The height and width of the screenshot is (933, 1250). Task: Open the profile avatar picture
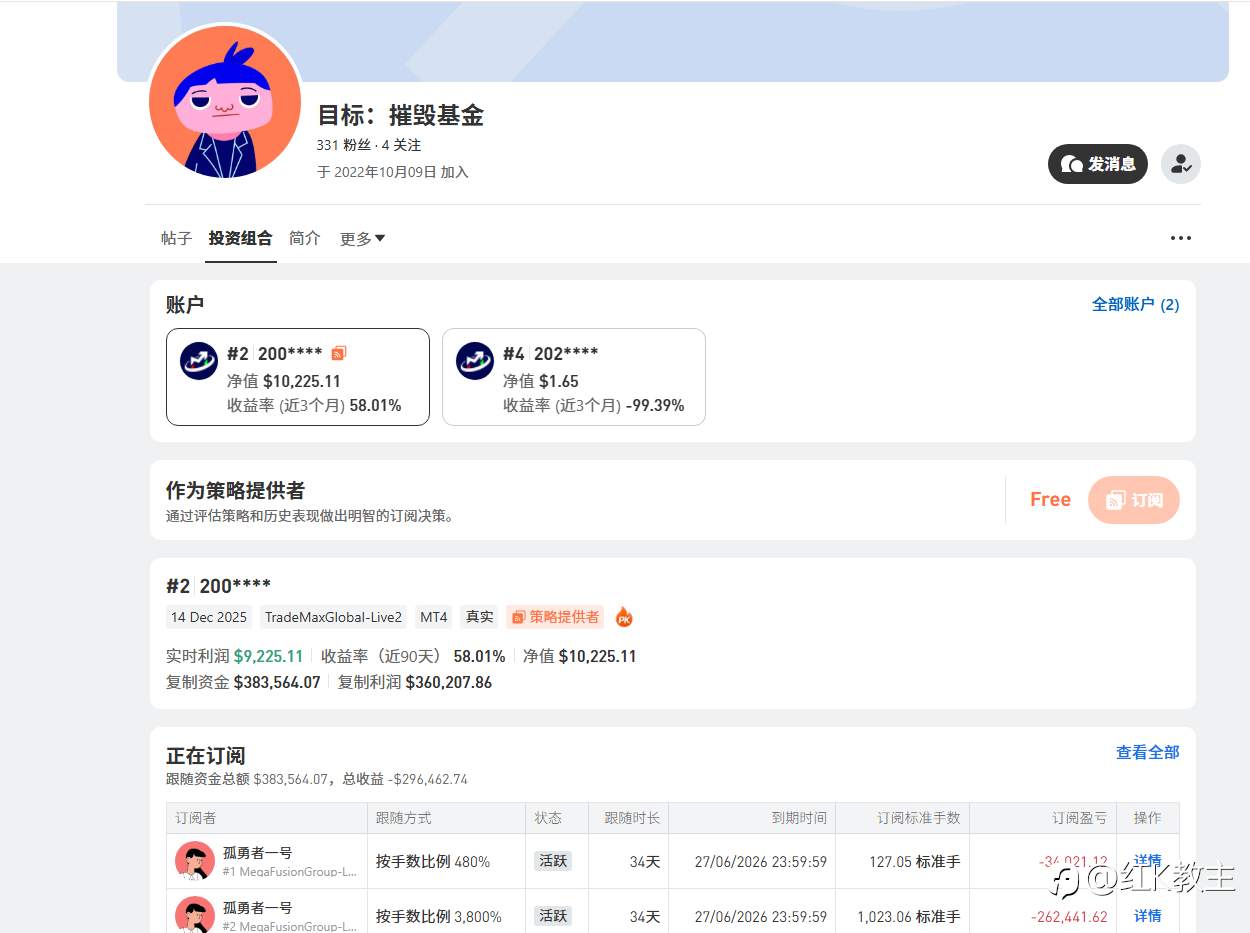pos(225,102)
